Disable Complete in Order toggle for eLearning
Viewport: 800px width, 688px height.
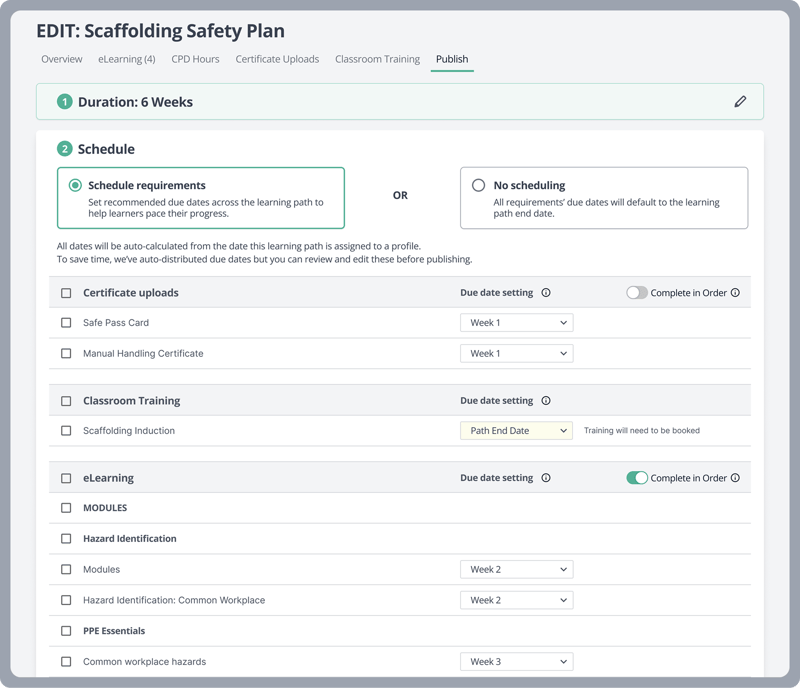[x=637, y=478]
